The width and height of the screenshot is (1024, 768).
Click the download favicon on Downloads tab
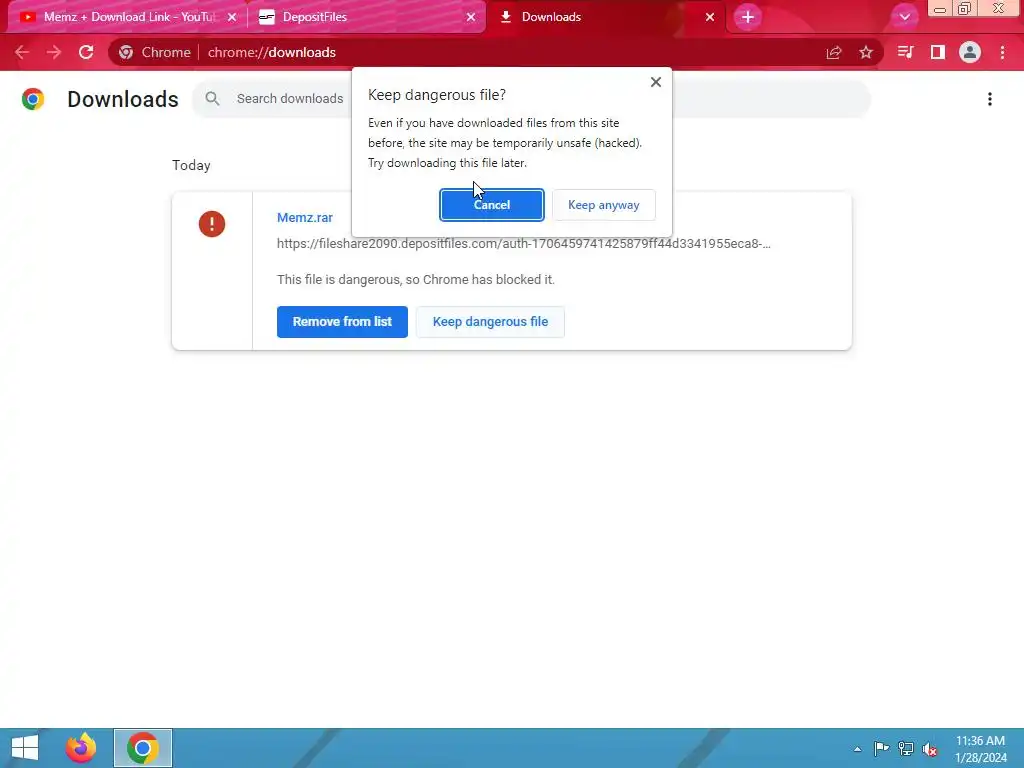[x=505, y=17]
